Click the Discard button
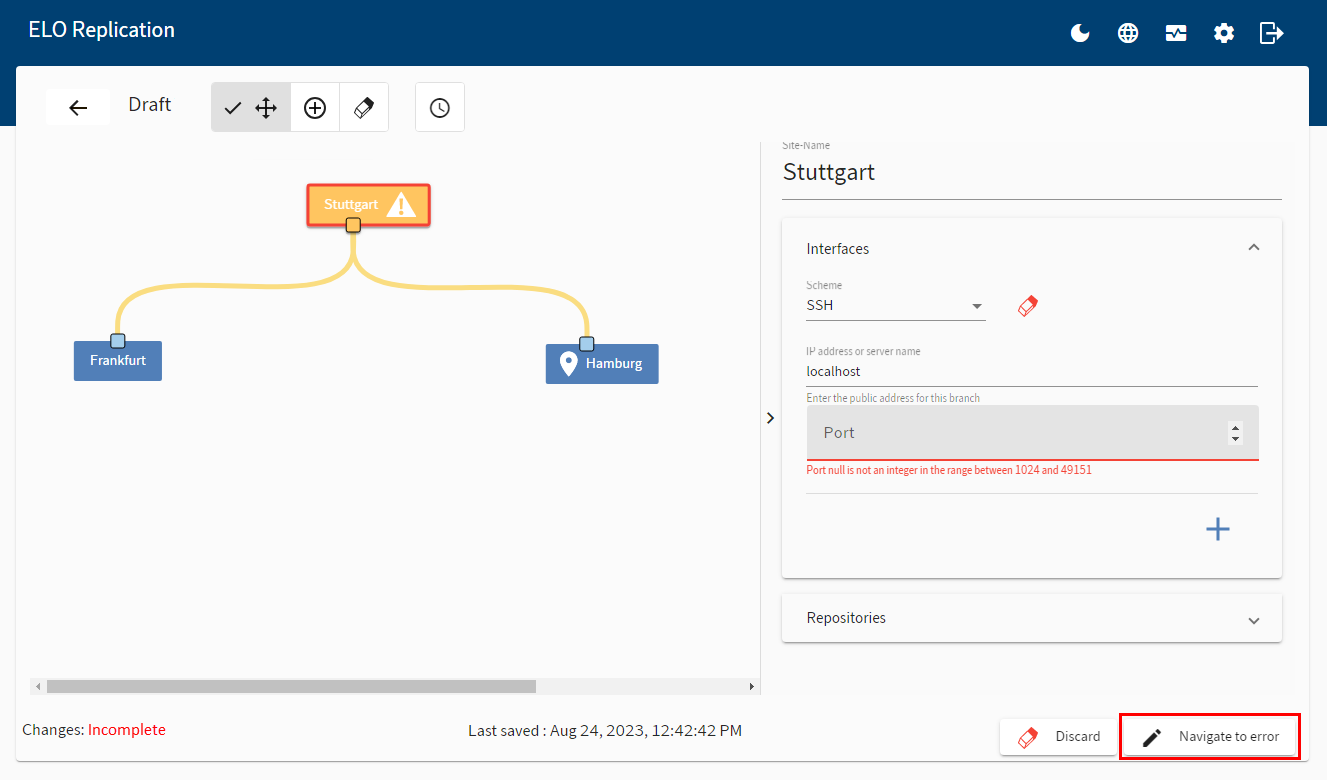The image size is (1327, 780). [1058, 737]
